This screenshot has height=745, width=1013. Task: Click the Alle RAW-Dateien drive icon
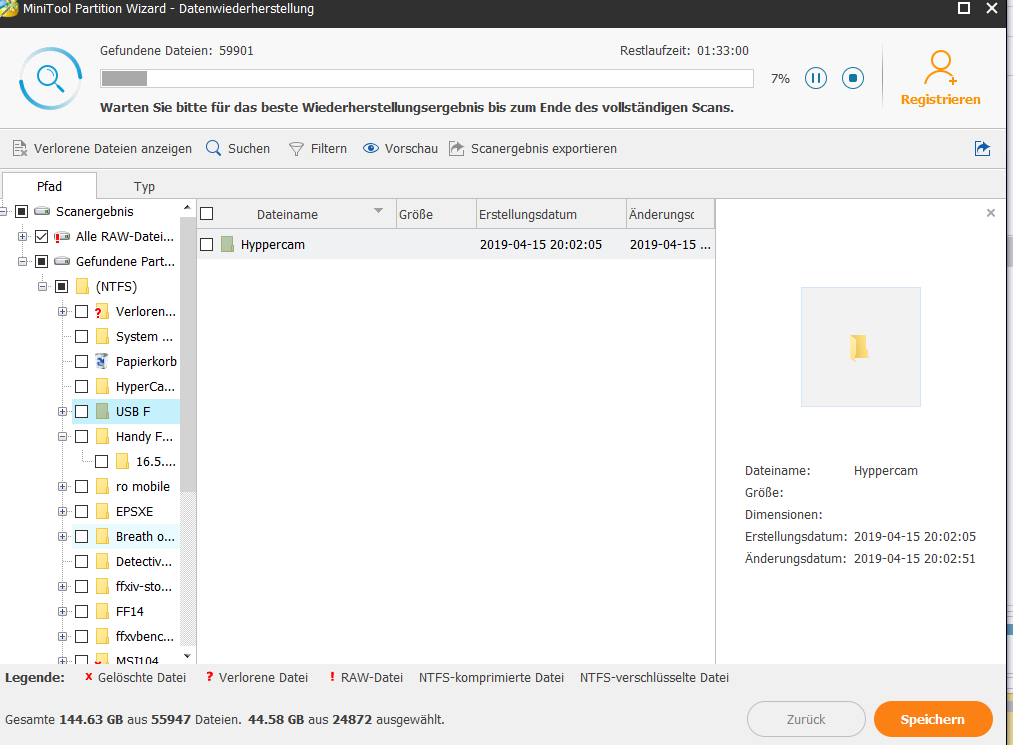62,236
